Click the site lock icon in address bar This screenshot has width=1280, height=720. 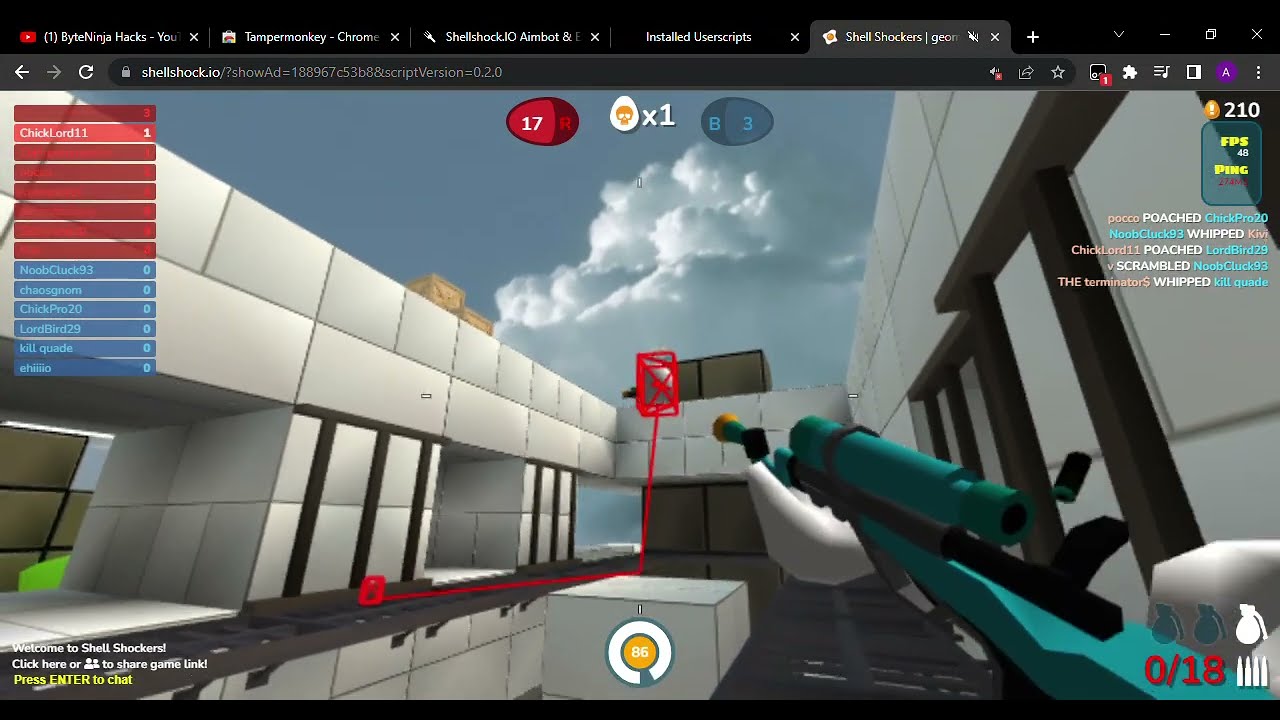click(126, 72)
